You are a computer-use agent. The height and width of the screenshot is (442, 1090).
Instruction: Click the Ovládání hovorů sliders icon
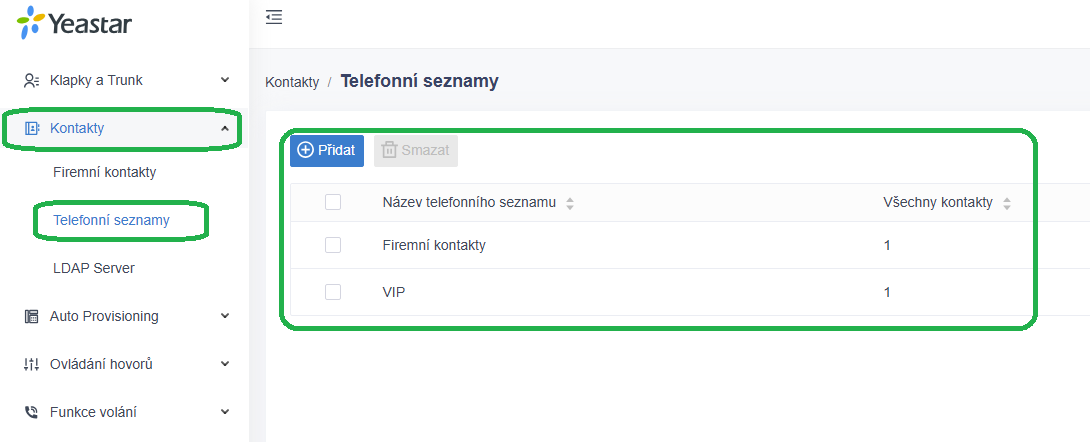(31, 364)
